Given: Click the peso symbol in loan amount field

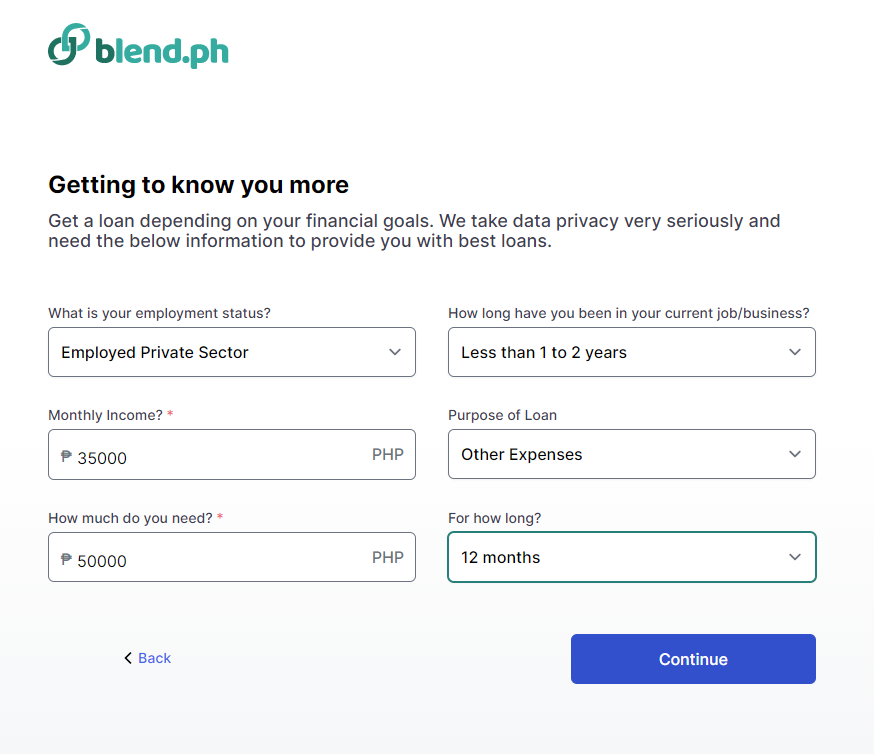Looking at the screenshot, I should pos(65,558).
